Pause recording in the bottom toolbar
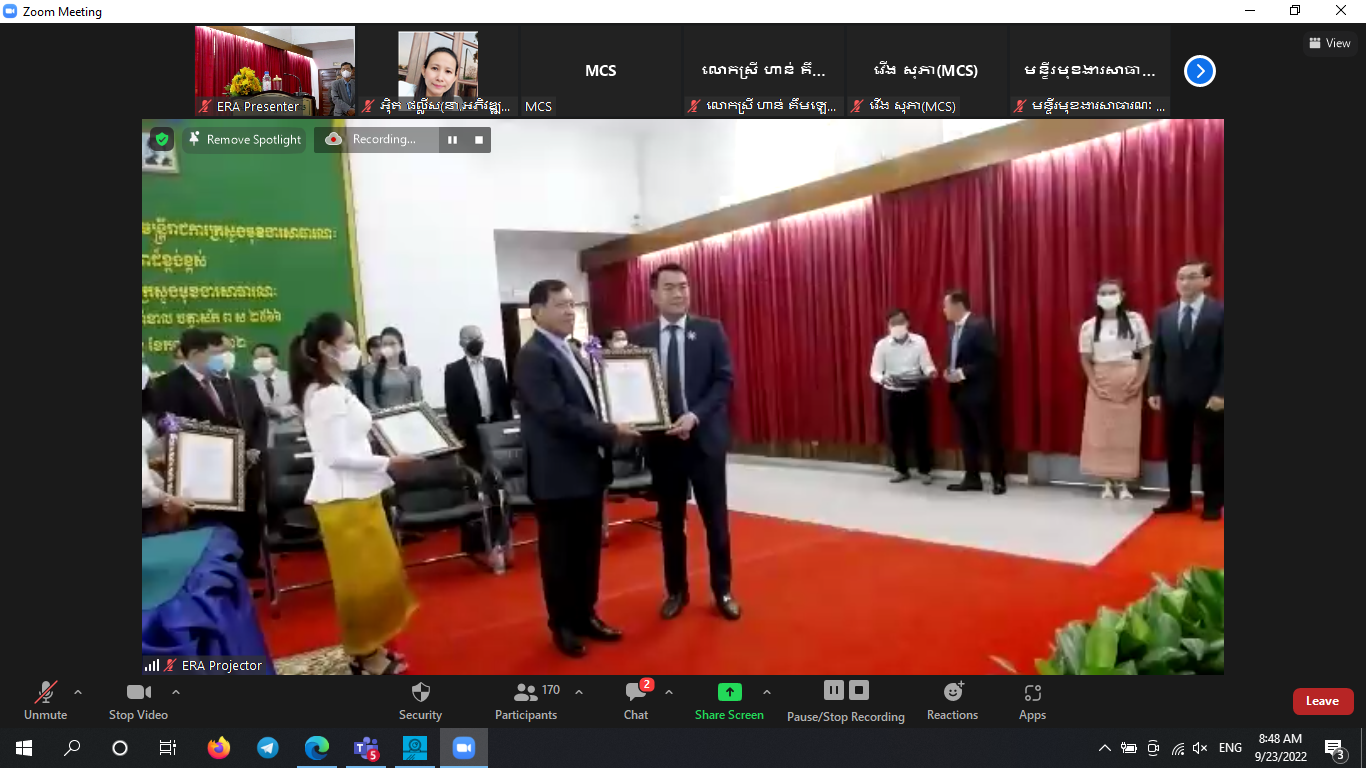The width and height of the screenshot is (1366, 768). pos(834,690)
